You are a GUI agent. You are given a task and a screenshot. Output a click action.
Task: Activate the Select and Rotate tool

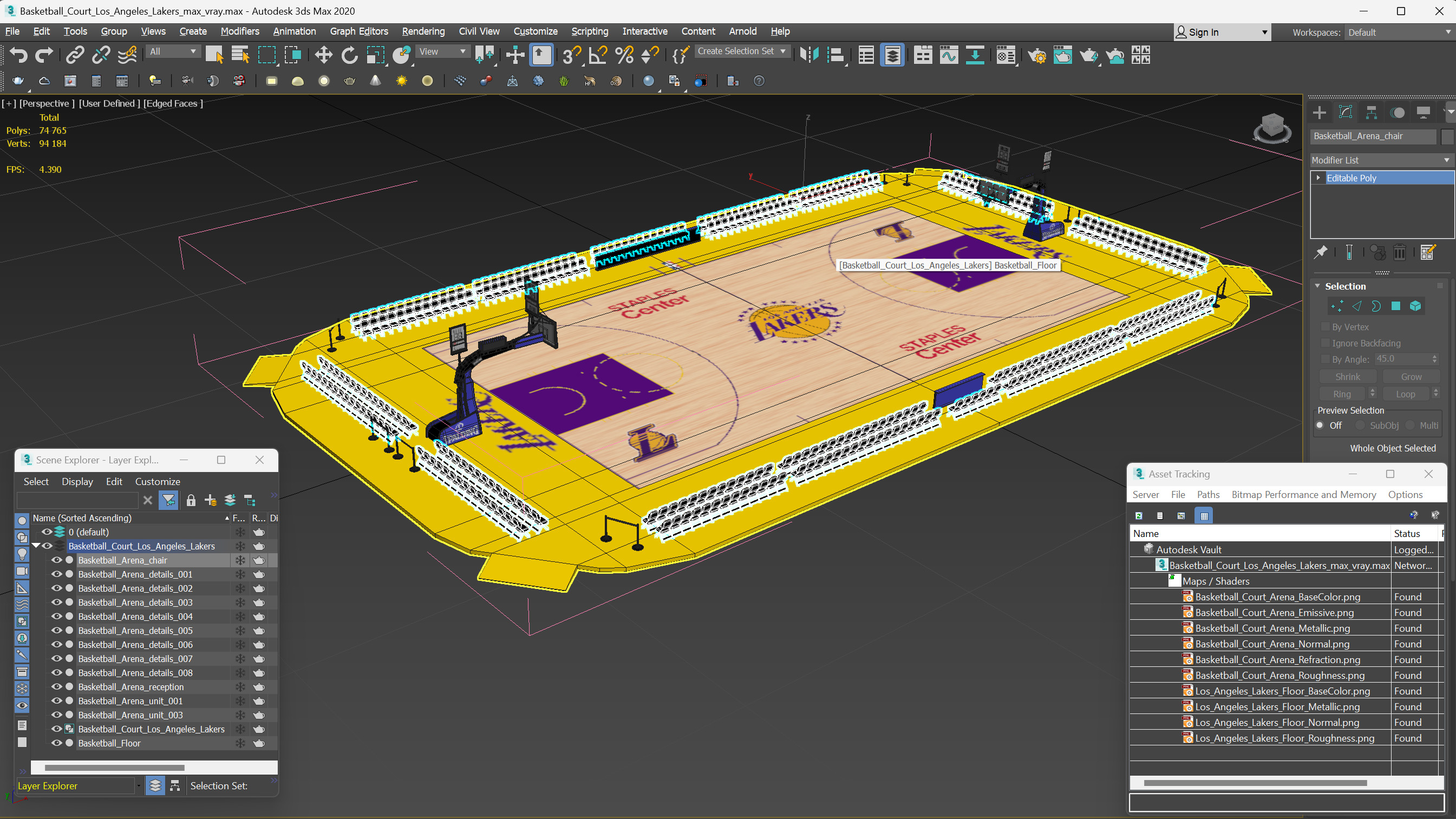pyautogui.click(x=349, y=55)
